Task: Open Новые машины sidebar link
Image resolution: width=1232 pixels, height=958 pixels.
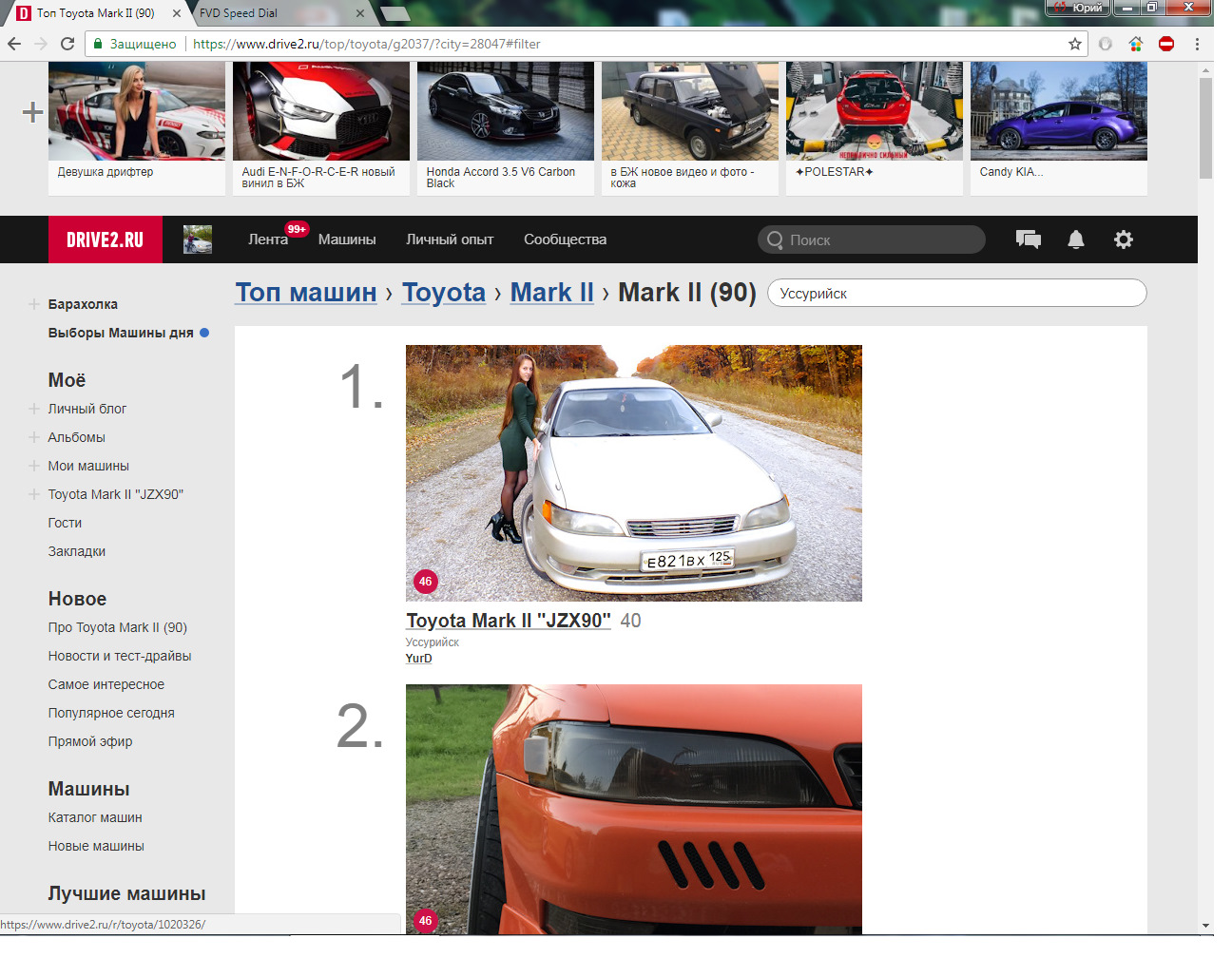Action: 96,846
